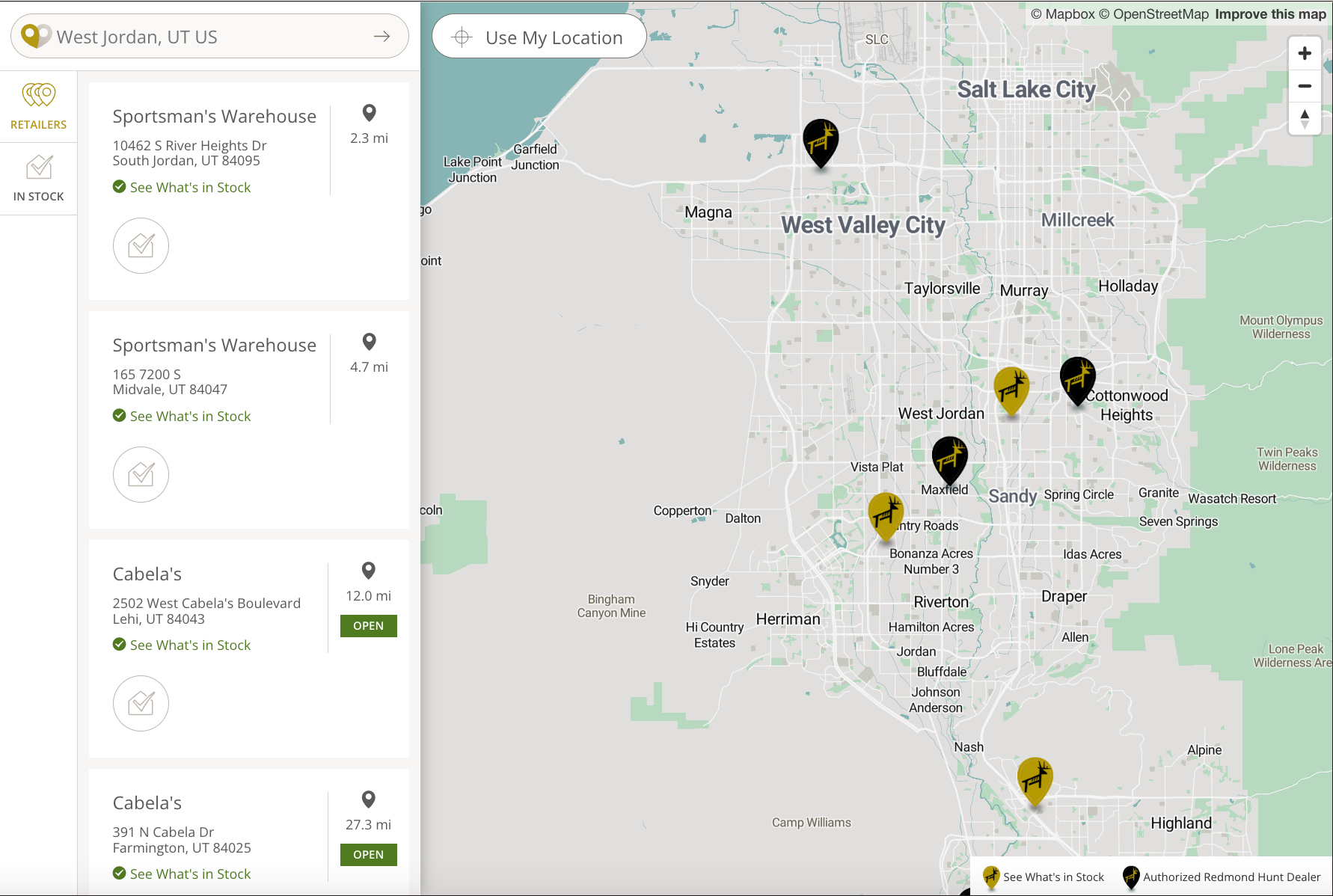Click the Sportsman's Warehouse South Jordan title

[215, 117]
